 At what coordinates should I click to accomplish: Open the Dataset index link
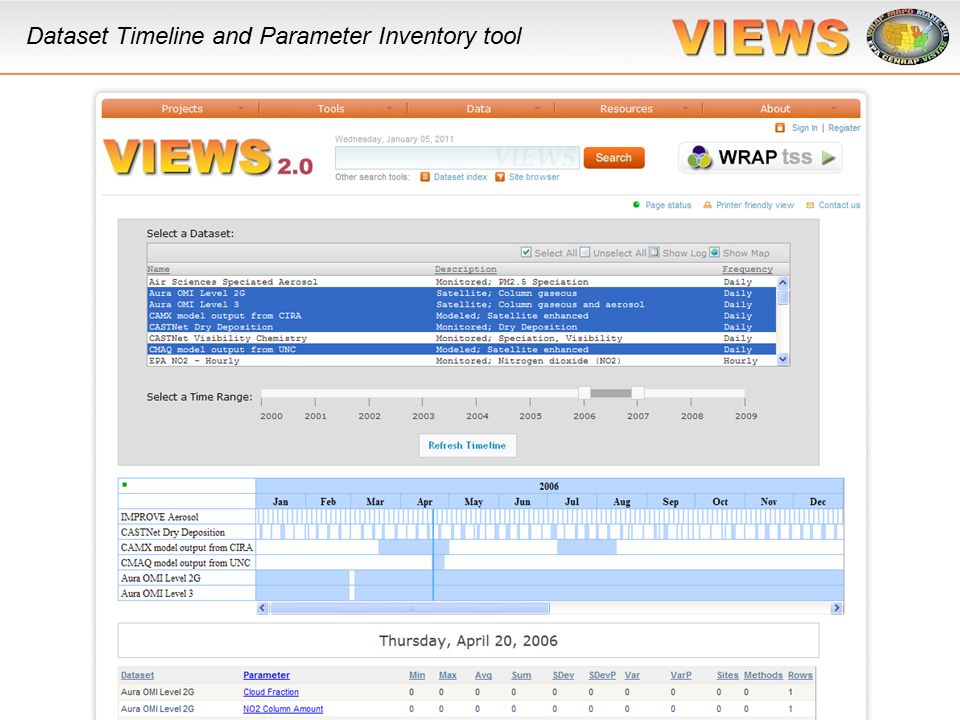tap(460, 177)
